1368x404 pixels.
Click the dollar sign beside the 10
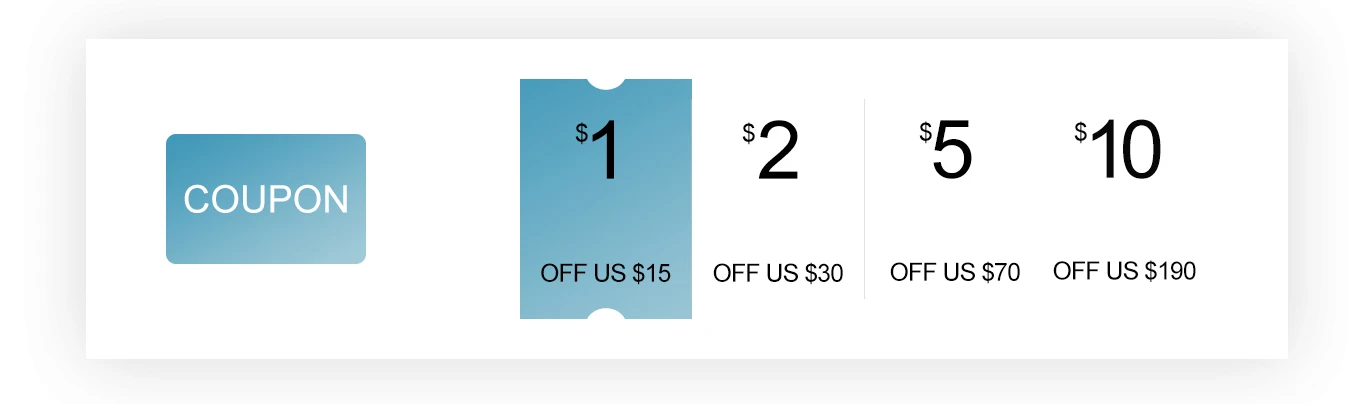pos(1081,132)
